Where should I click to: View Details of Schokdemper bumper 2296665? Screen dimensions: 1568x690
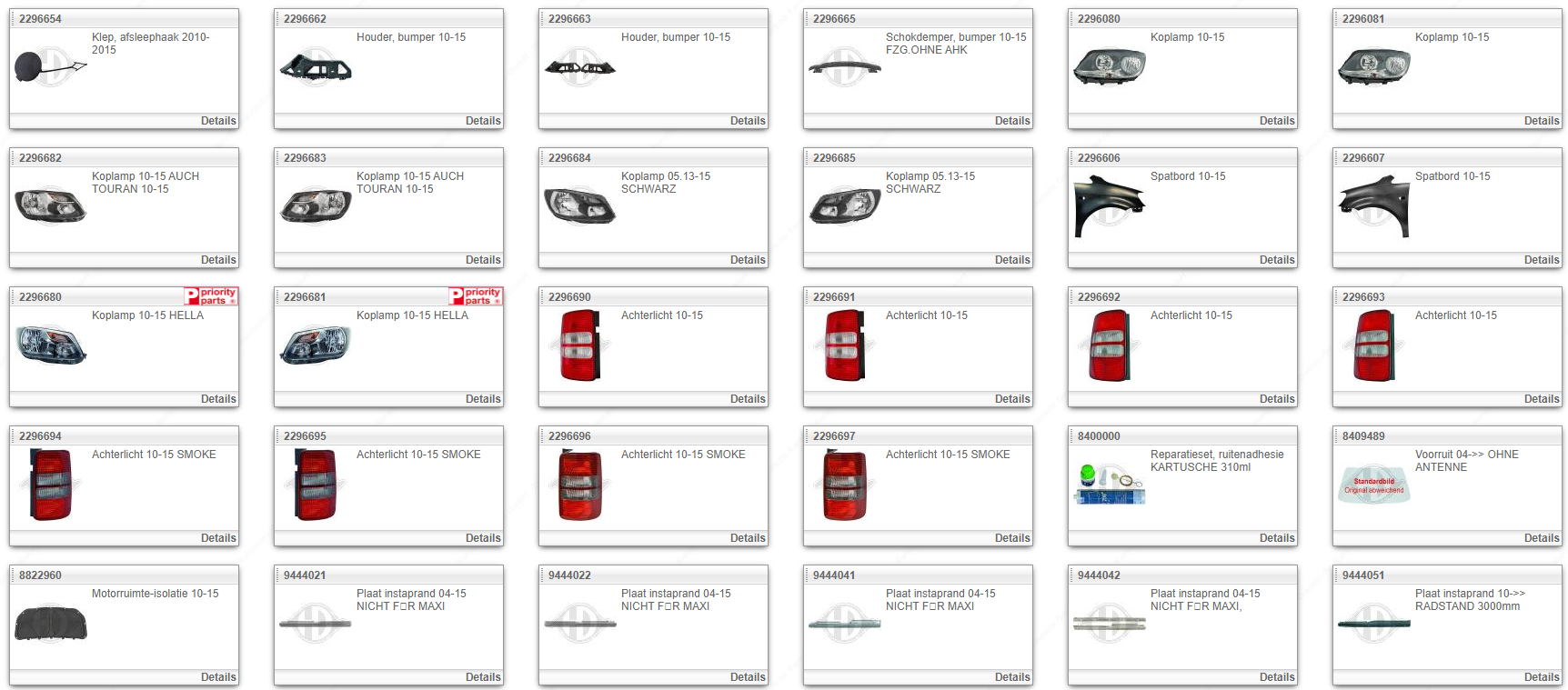click(x=1011, y=121)
